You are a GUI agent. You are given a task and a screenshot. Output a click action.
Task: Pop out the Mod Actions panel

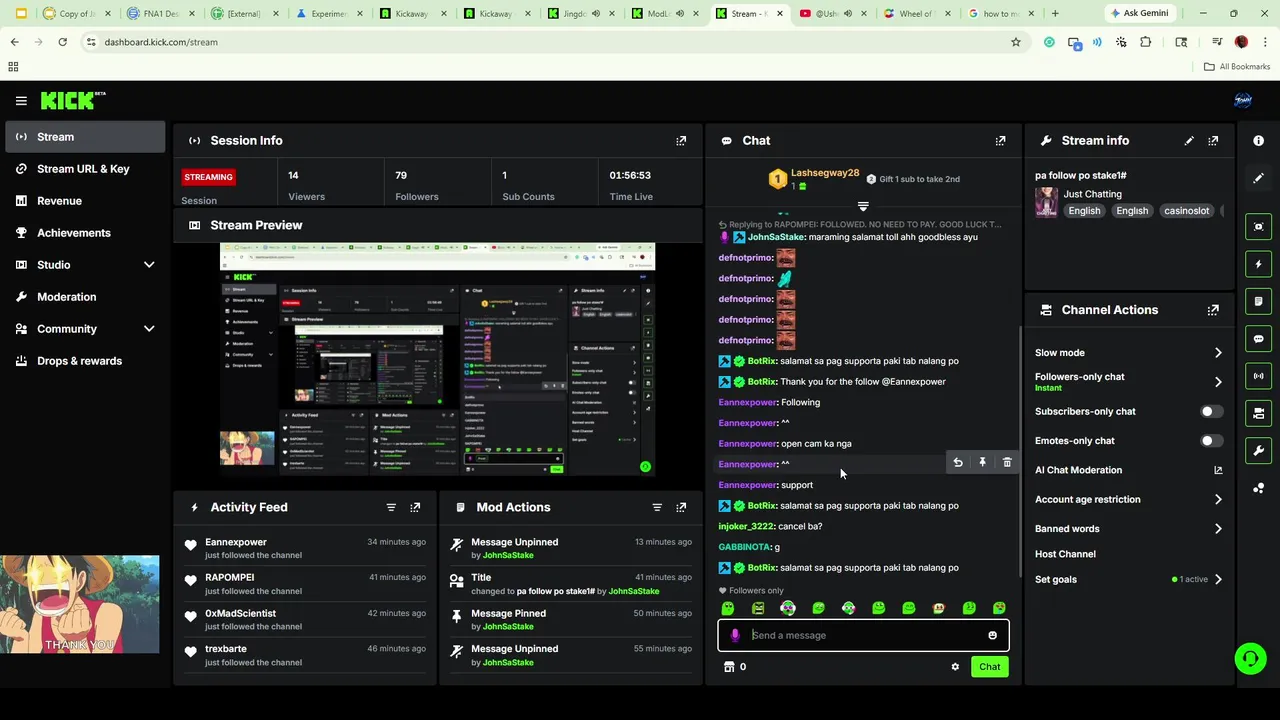(x=681, y=508)
